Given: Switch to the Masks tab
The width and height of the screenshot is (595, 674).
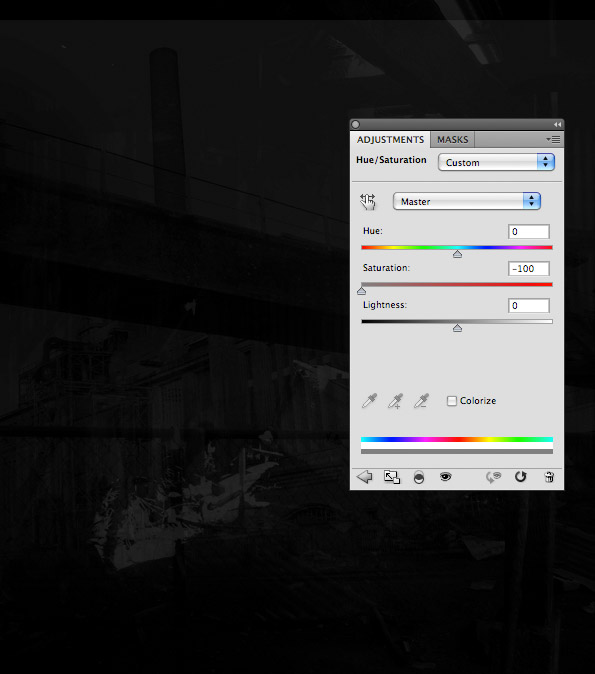Looking at the screenshot, I should point(452,140).
